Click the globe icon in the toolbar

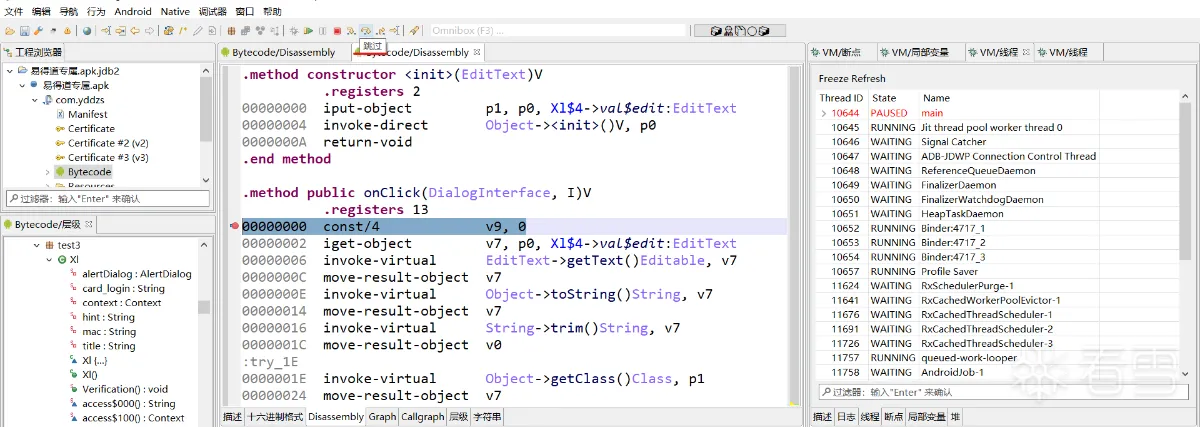87,31
